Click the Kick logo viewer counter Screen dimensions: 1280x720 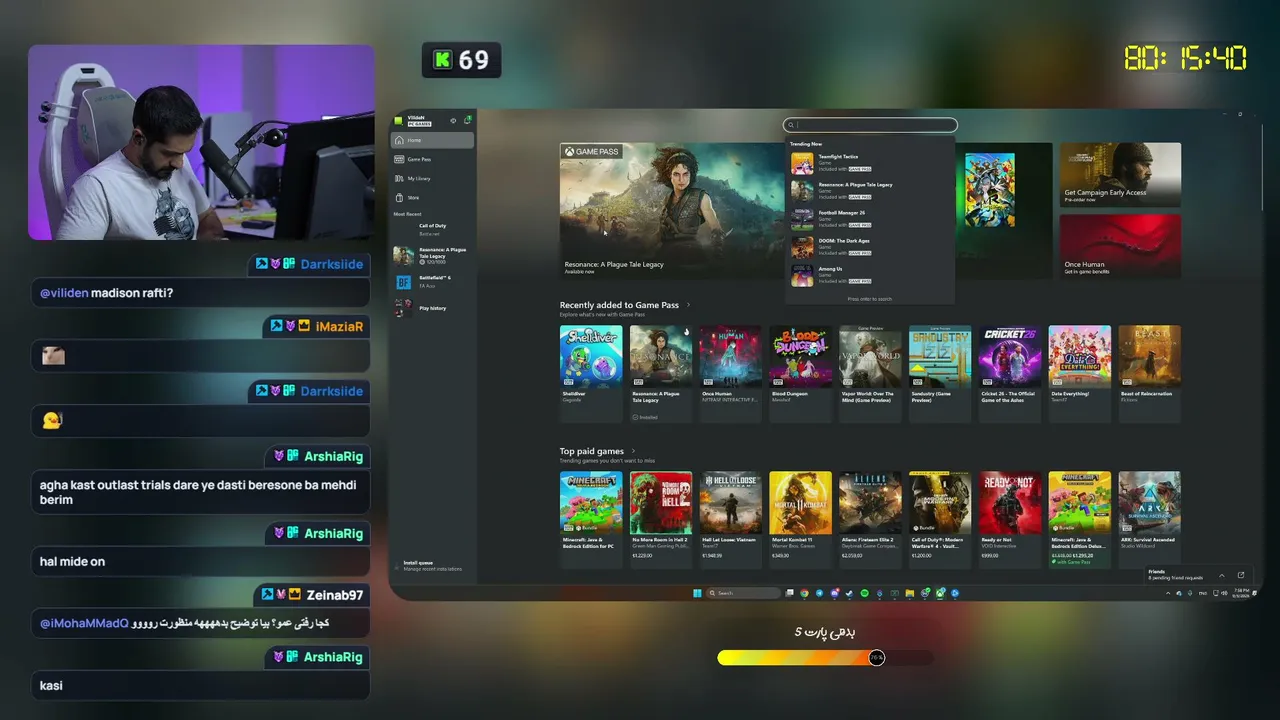(461, 60)
